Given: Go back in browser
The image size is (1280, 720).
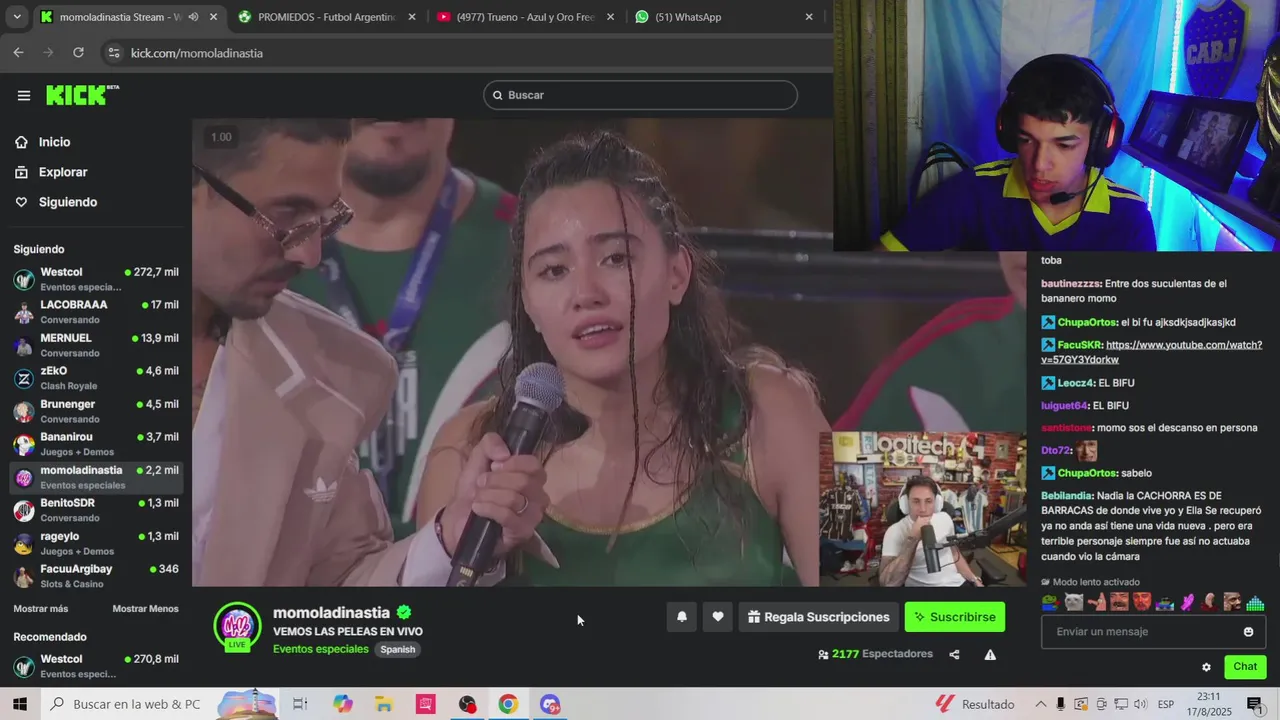Looking at the screenshot, I should (x=18, y=53).
